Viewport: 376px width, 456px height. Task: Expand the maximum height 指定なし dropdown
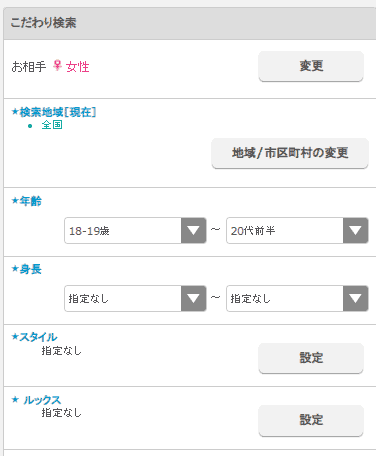pyautogui.click(x=297, y=298)
